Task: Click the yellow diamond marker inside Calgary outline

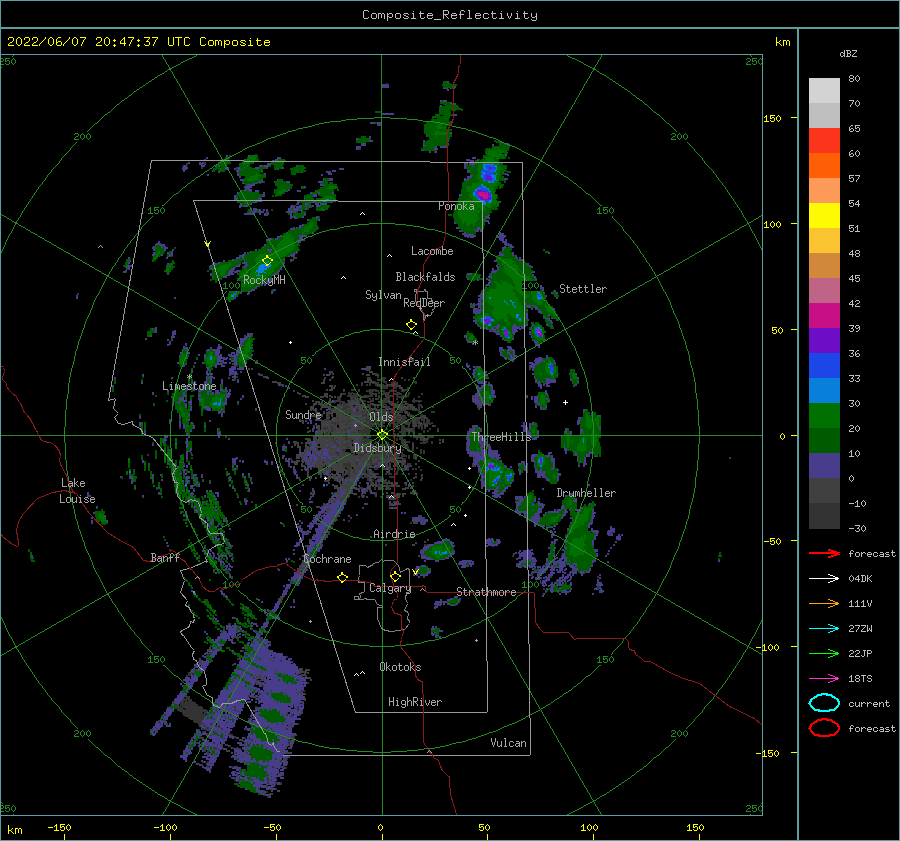Action: 395,576
